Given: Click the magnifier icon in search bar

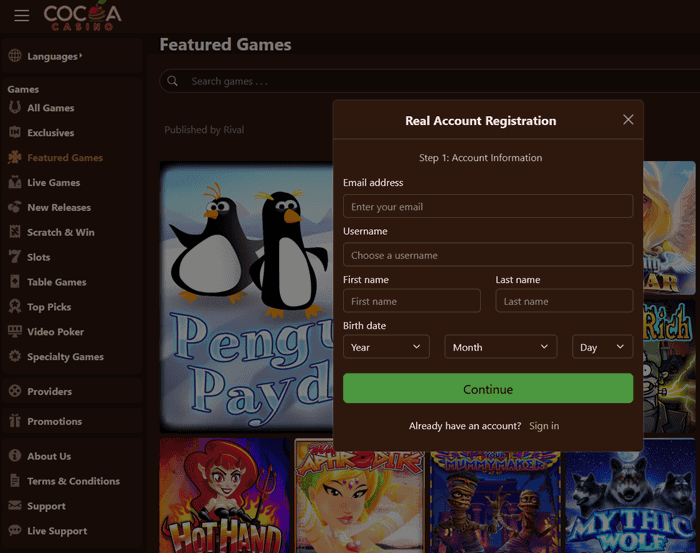Looking at the screenshot, I should [172, 81].
